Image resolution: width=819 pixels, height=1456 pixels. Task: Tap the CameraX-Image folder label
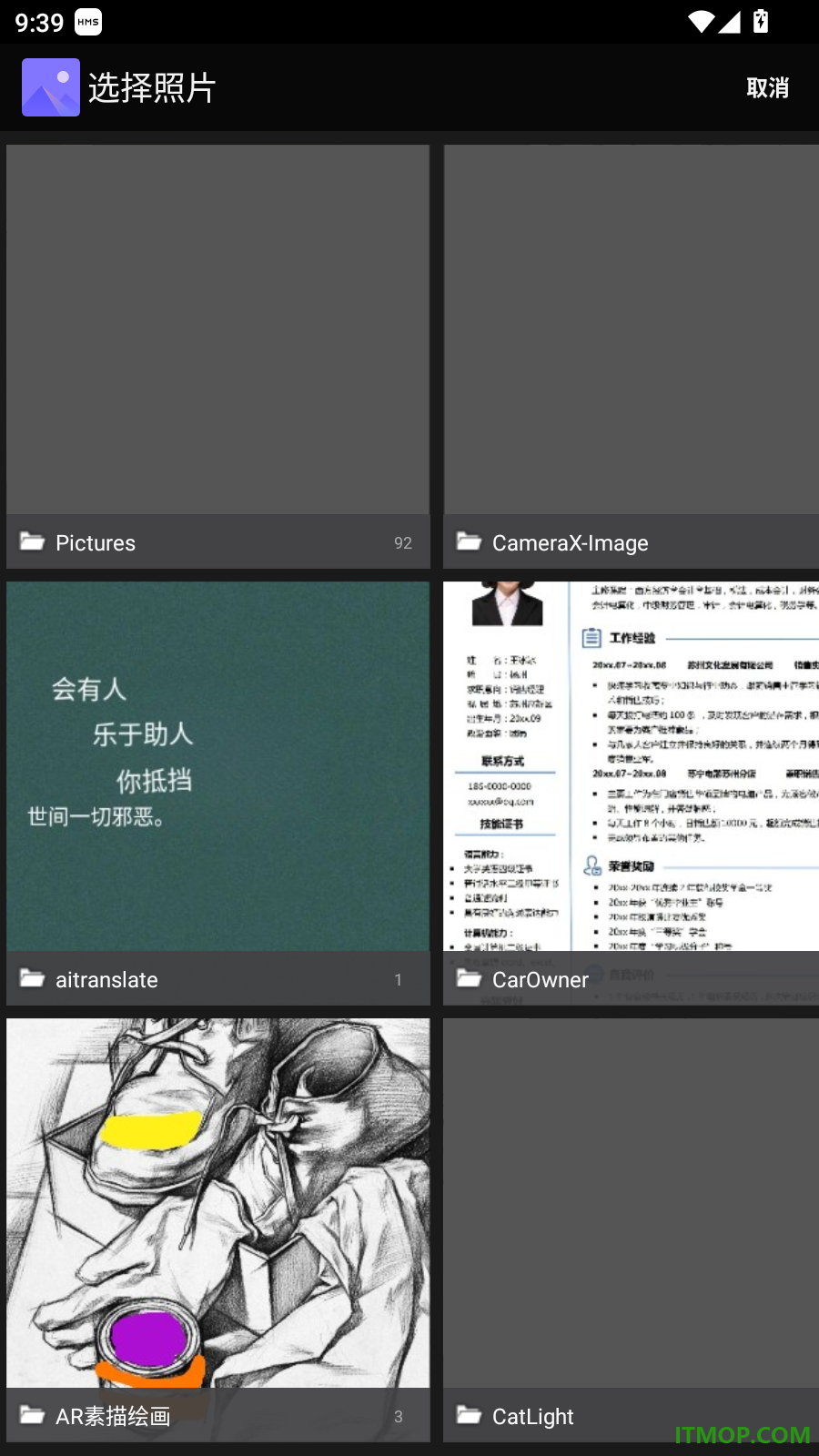[x=571, y=543]
